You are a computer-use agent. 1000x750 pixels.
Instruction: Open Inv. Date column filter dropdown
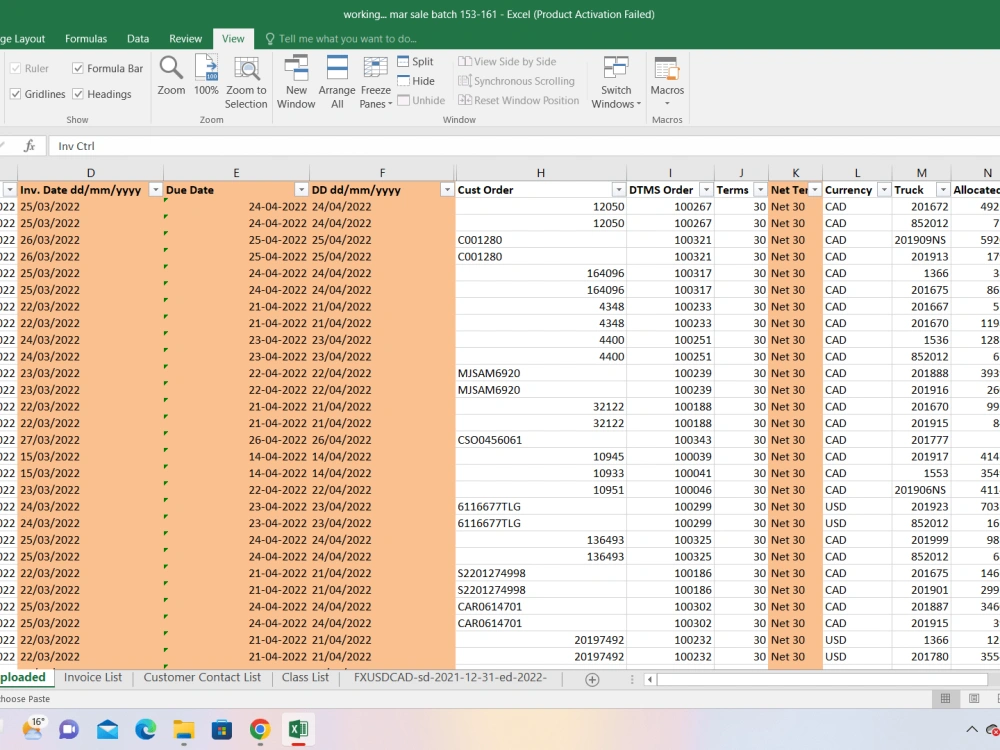(x=155, y=190)
